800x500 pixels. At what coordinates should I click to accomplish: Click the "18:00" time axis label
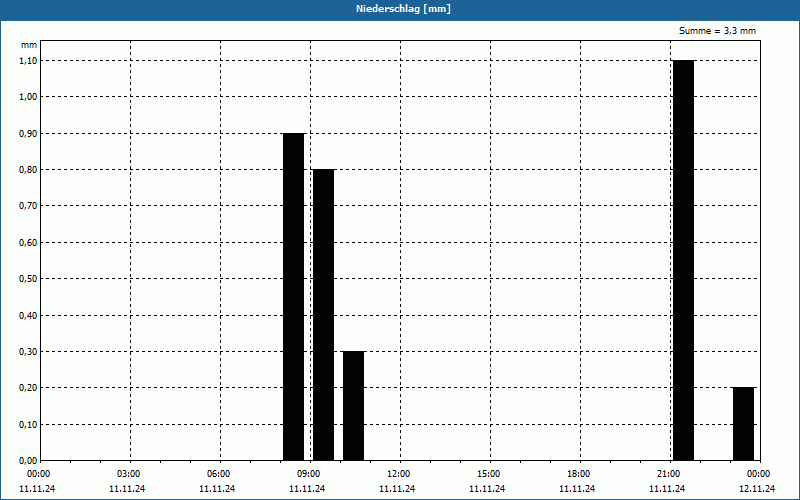[579, 474]
